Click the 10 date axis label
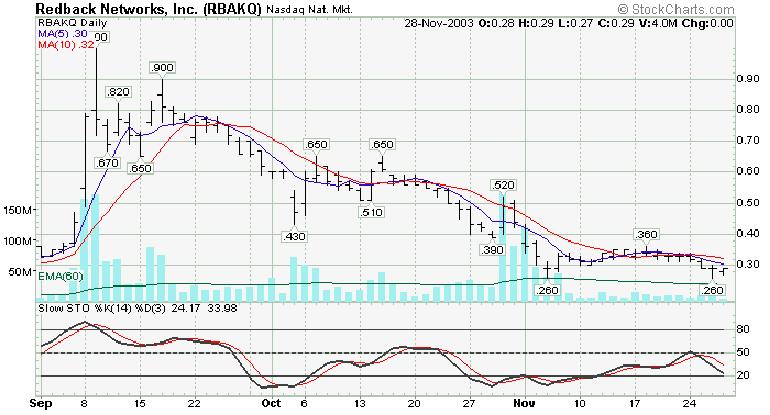This screenshot has height=415, width=770. [580, 403]
